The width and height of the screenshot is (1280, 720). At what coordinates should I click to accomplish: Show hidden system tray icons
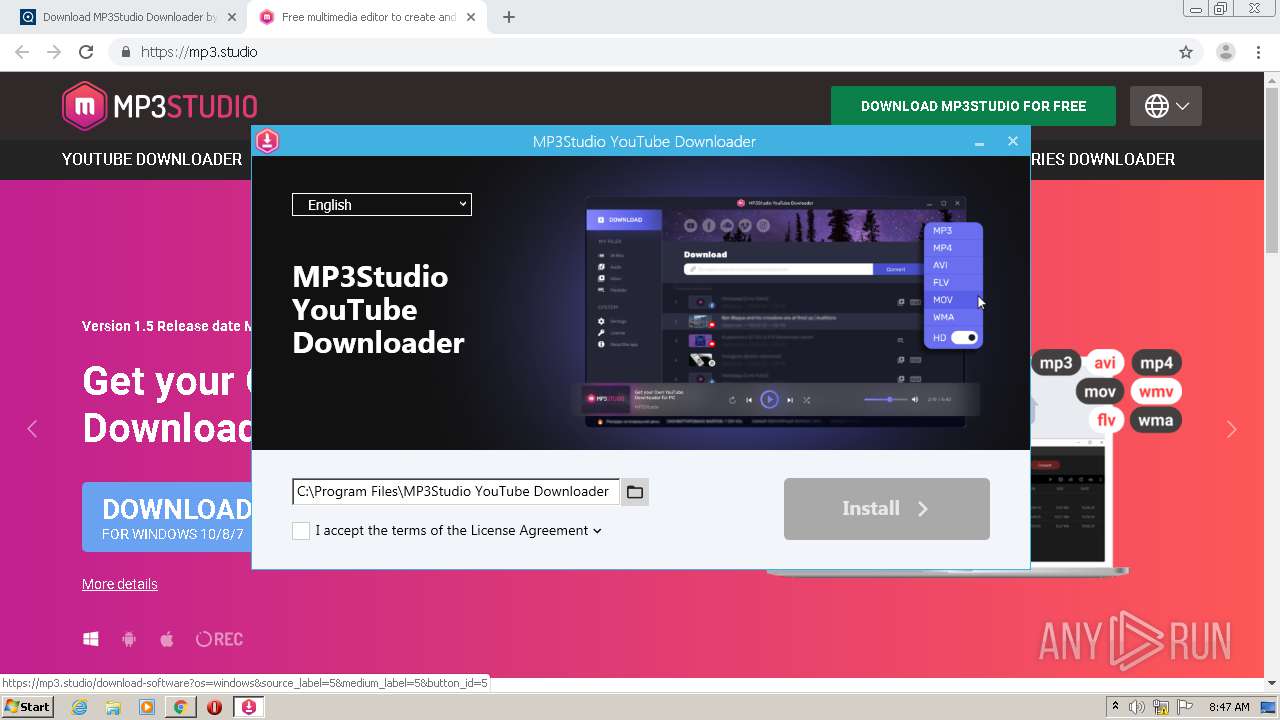pyautogui.click(x=1116, y=707)
